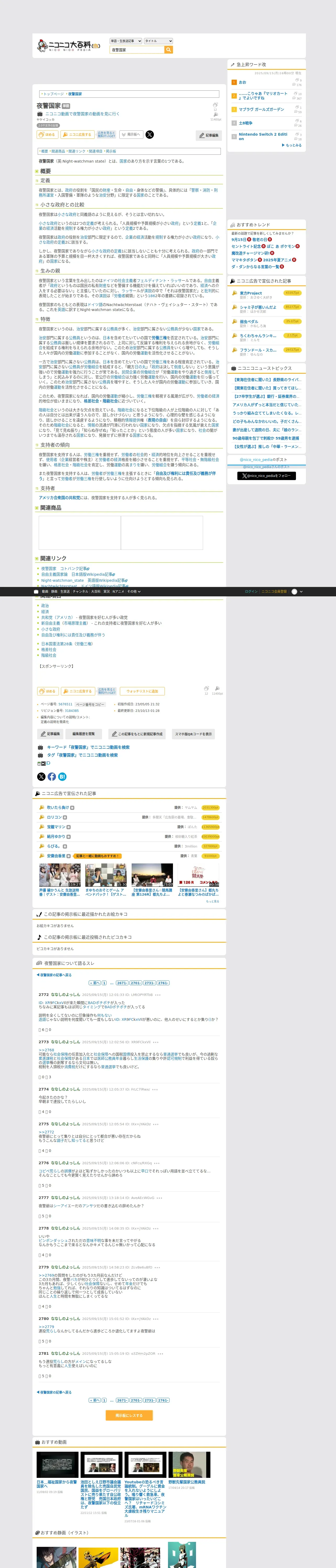Screen dimensions: 336x1568
Task: Click 夜警国家の記事へ戻る above comments
Action: [x=54, y=975]
